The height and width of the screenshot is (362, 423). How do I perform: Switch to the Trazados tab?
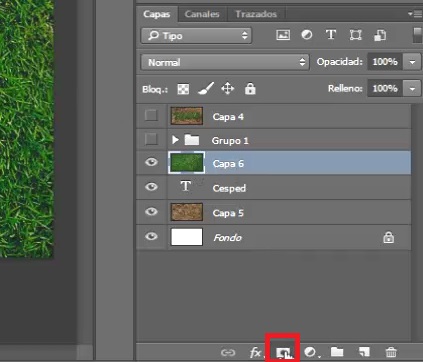click(x=256, y=14)
